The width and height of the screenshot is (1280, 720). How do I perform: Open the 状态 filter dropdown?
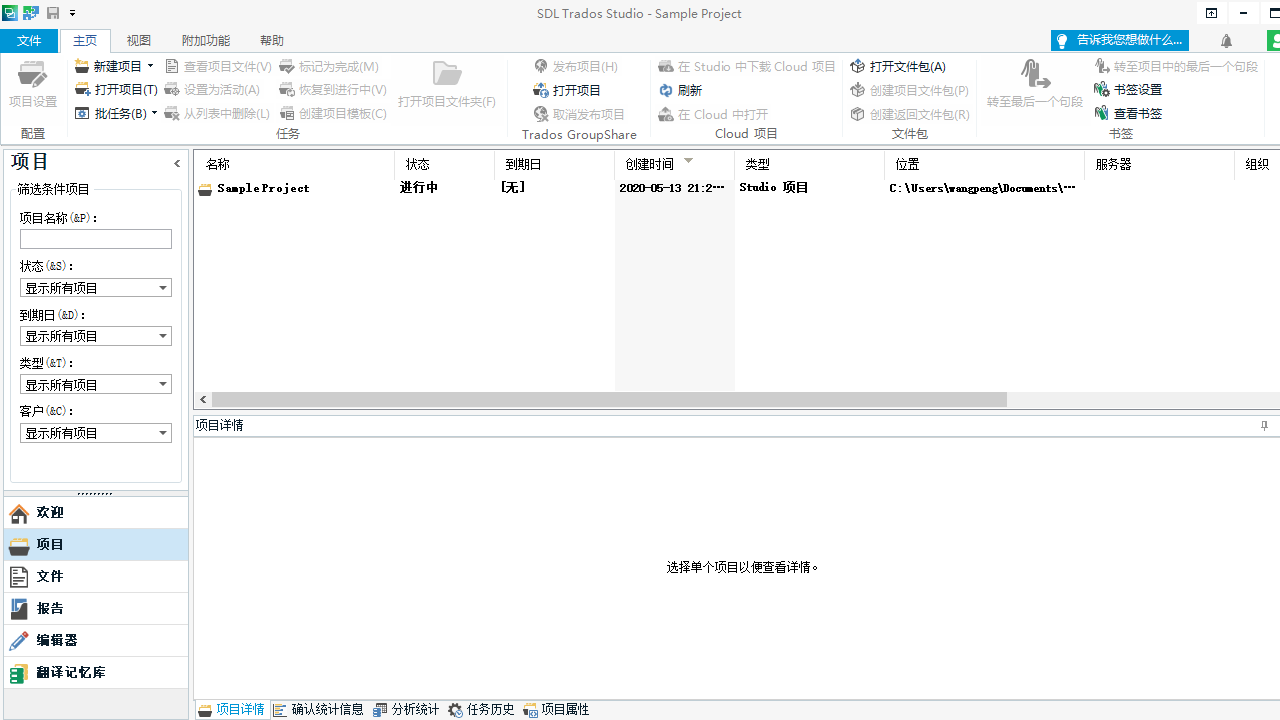pyautogui.click(x=162, y=287)
